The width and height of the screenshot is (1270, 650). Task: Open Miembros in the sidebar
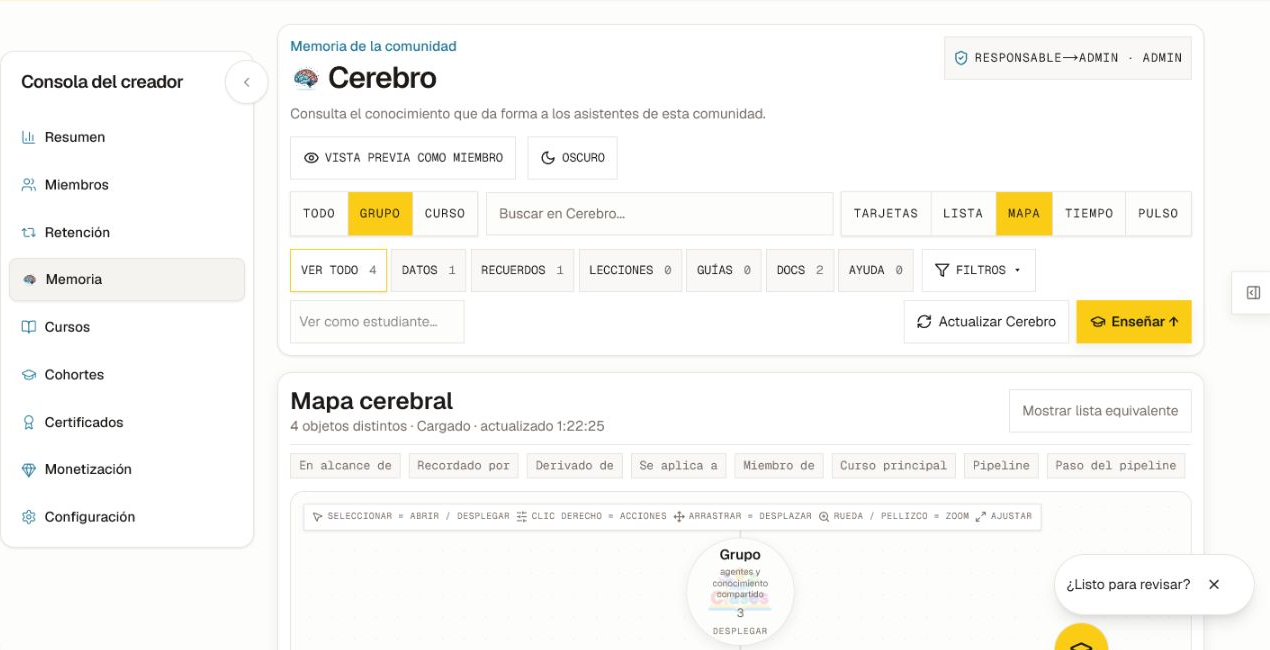click(x=127, y=185)
